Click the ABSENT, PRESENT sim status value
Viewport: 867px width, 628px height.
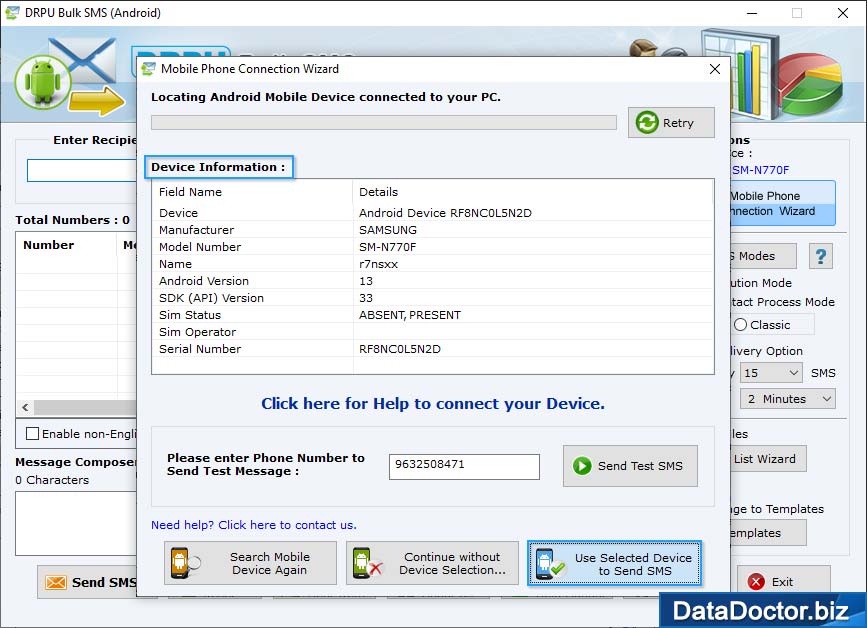pos(410,315)
